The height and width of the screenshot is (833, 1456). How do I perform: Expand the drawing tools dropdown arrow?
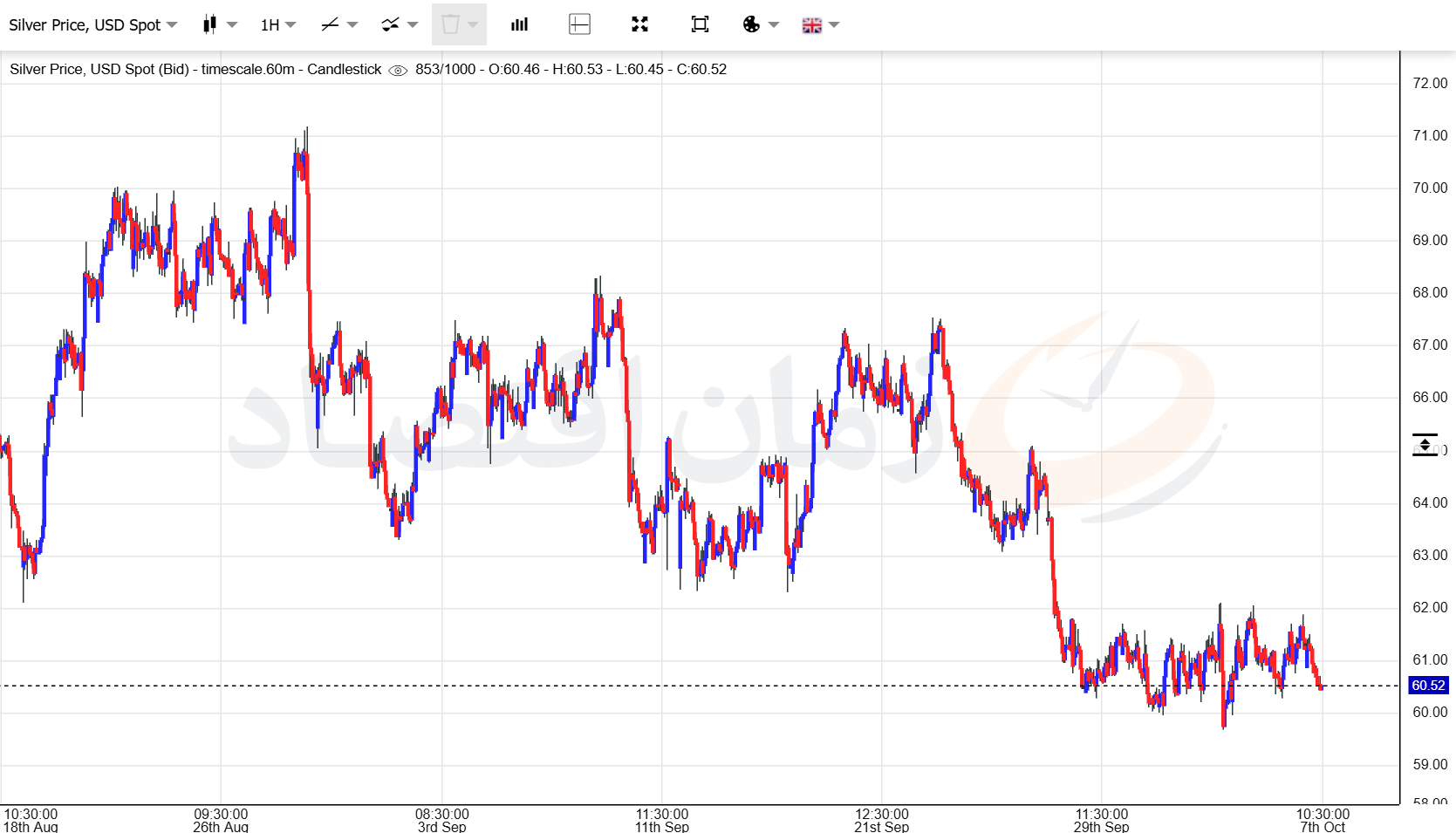[x=352, y=25]
